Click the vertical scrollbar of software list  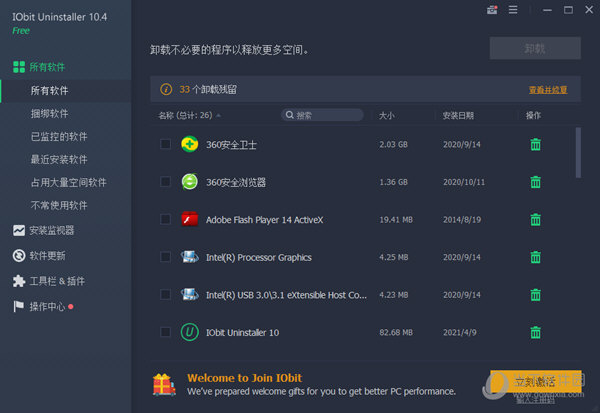[x=578, y=153]
